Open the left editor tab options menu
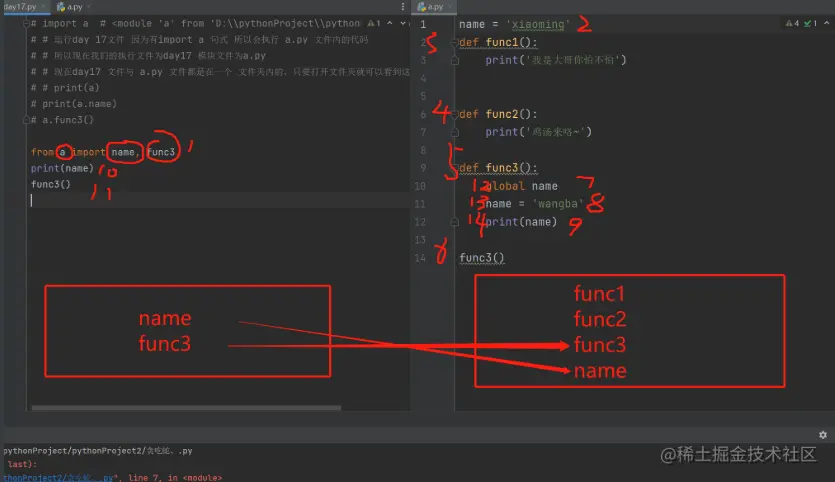 403,7
